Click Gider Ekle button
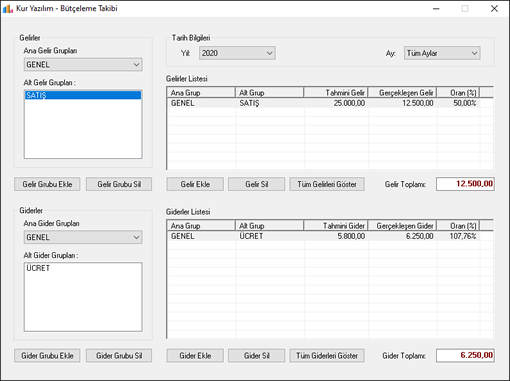 click(x=195, y=356)
